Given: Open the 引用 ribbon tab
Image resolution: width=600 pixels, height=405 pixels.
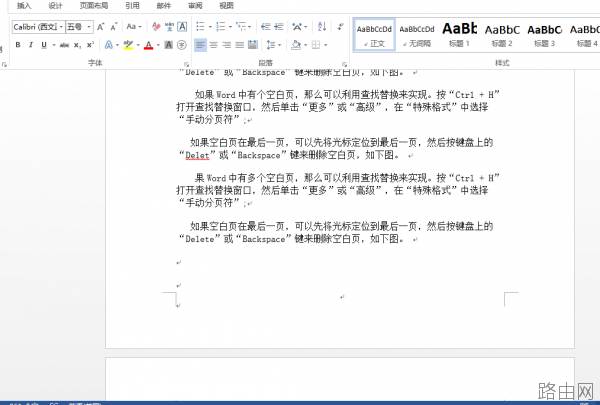Looking at the screenshot, I should [132, 5].
